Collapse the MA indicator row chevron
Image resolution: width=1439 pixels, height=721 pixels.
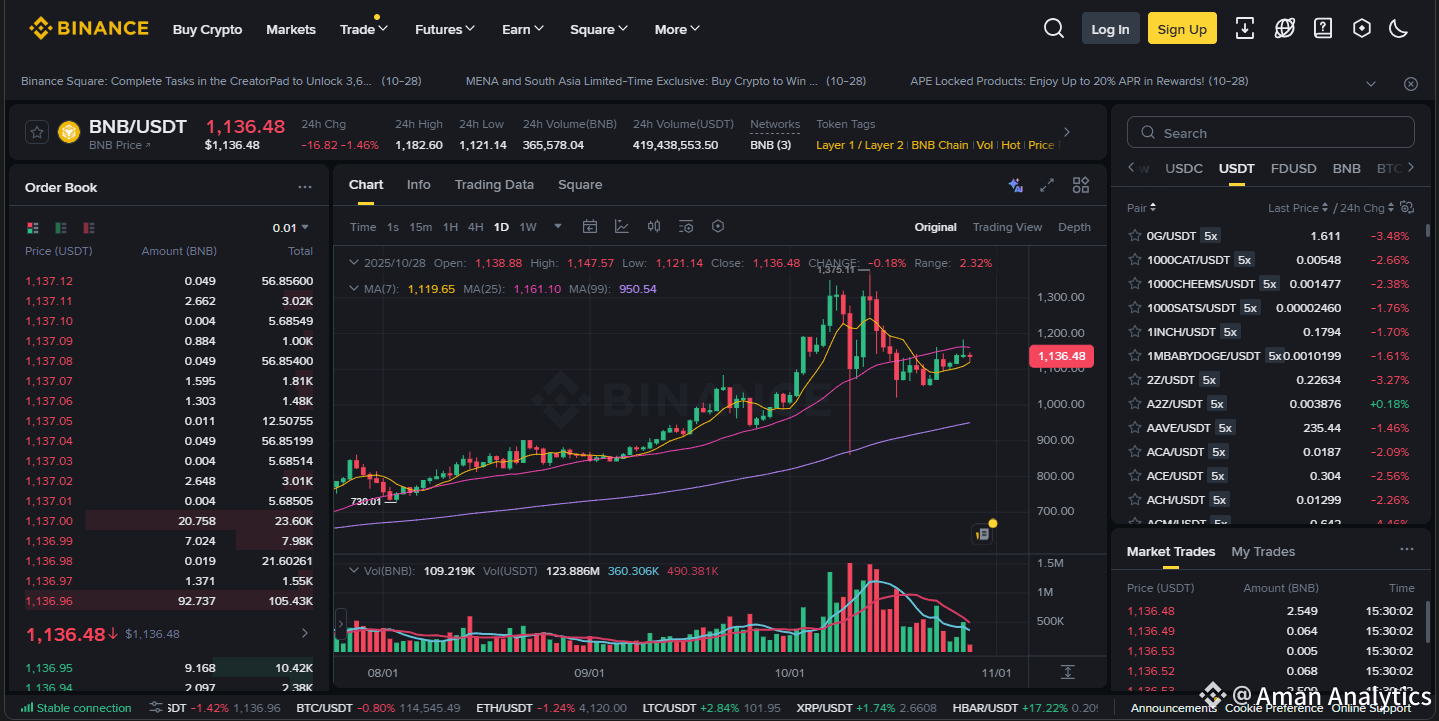click(353, 288)
